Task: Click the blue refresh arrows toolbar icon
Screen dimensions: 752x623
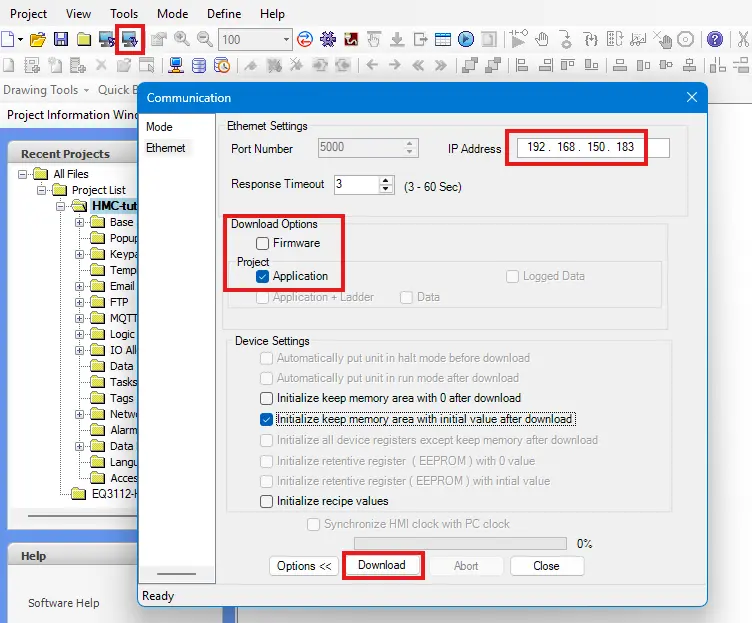Action: tap(304, 40)
